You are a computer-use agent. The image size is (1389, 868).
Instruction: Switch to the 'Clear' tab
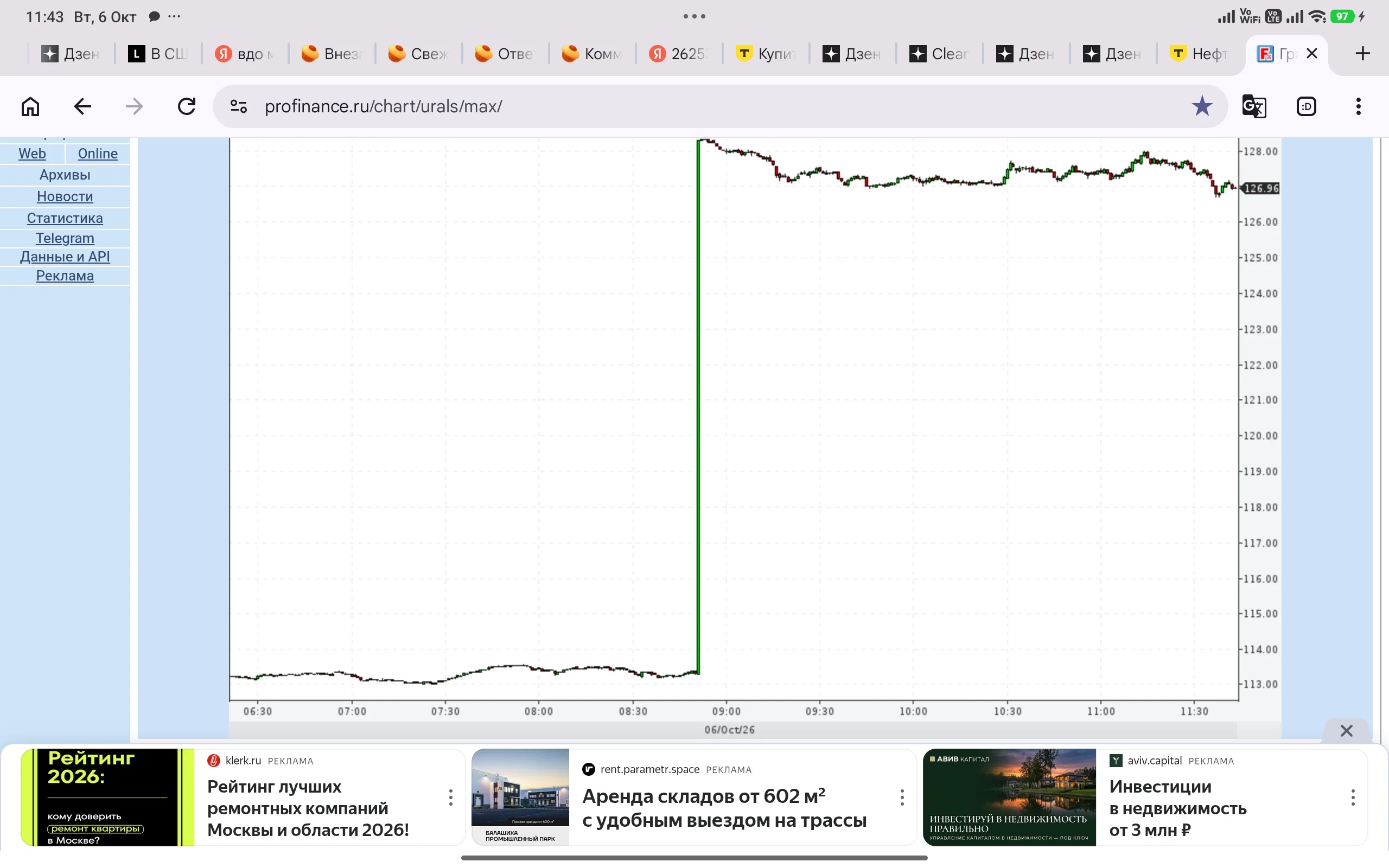[939, 54]
